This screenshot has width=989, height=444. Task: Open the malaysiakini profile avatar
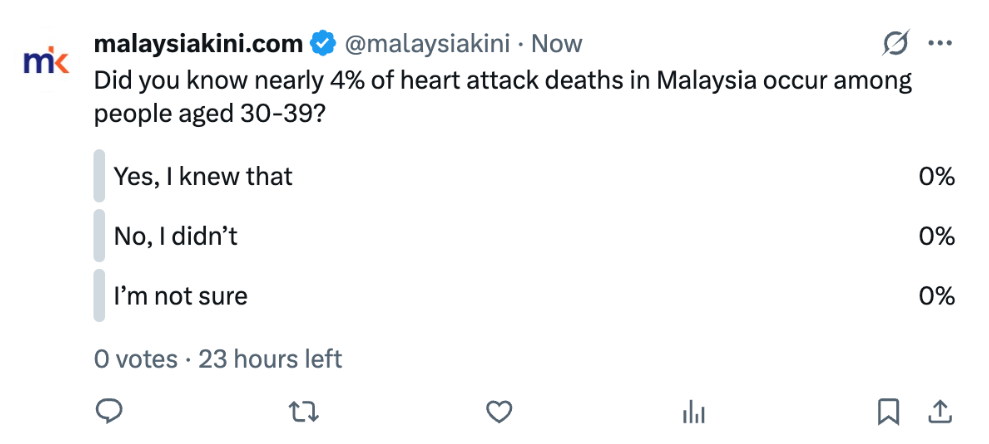tap(47, 62)
